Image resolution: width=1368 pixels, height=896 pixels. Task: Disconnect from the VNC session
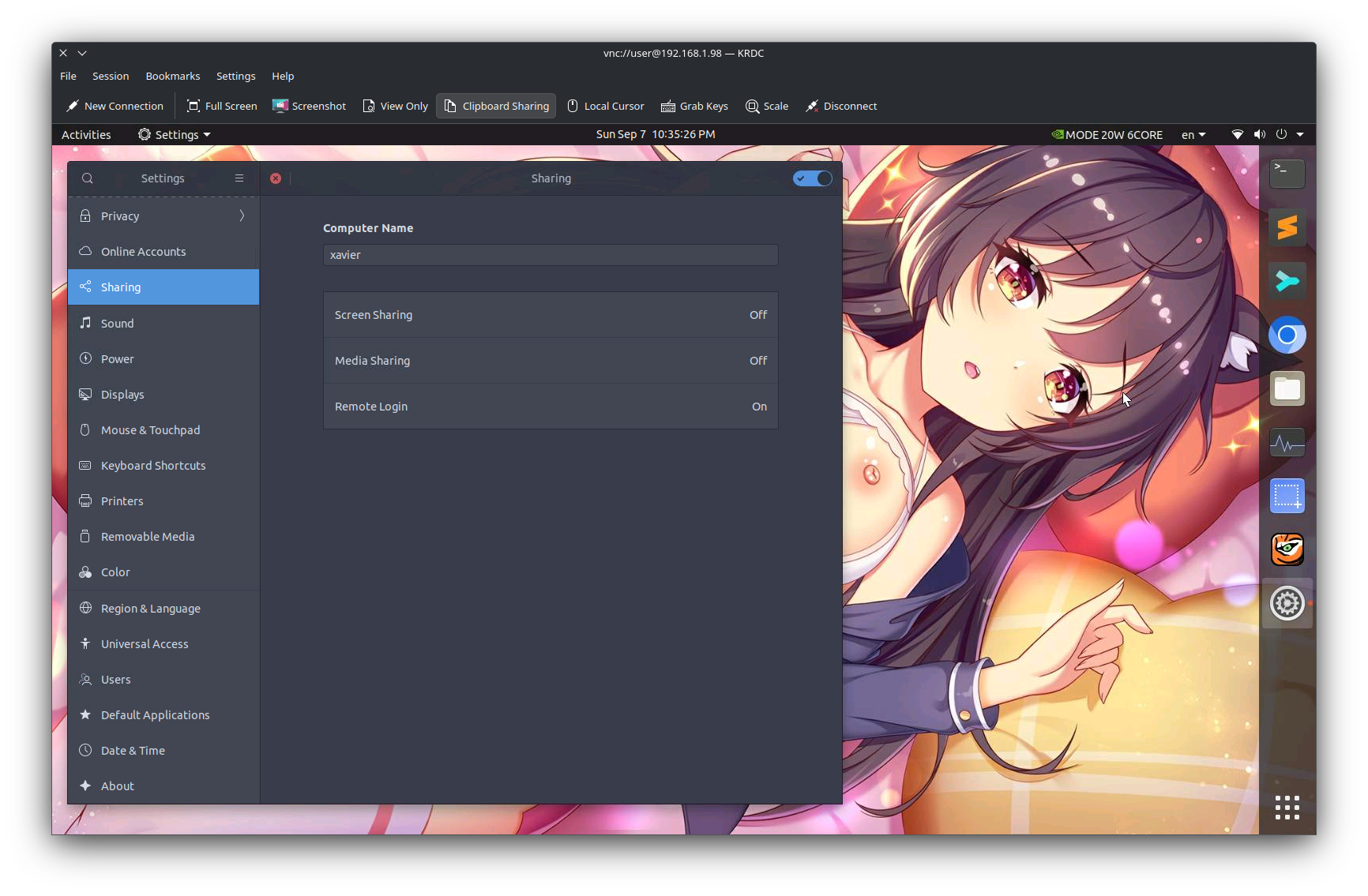pos(841,106)
